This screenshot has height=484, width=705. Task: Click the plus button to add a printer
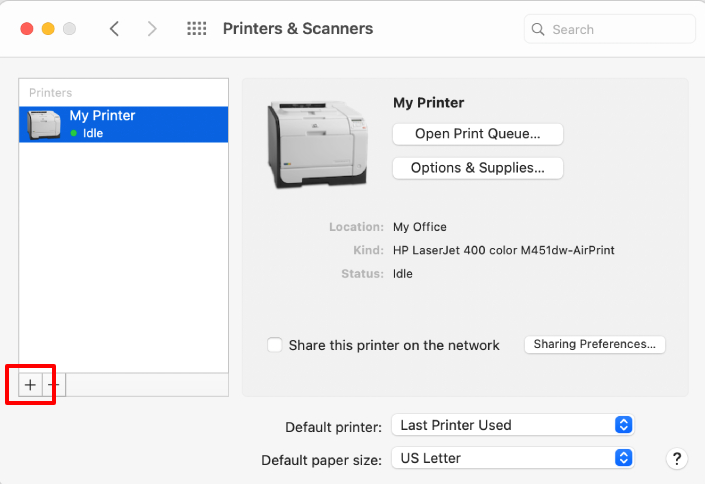[30, 385]
